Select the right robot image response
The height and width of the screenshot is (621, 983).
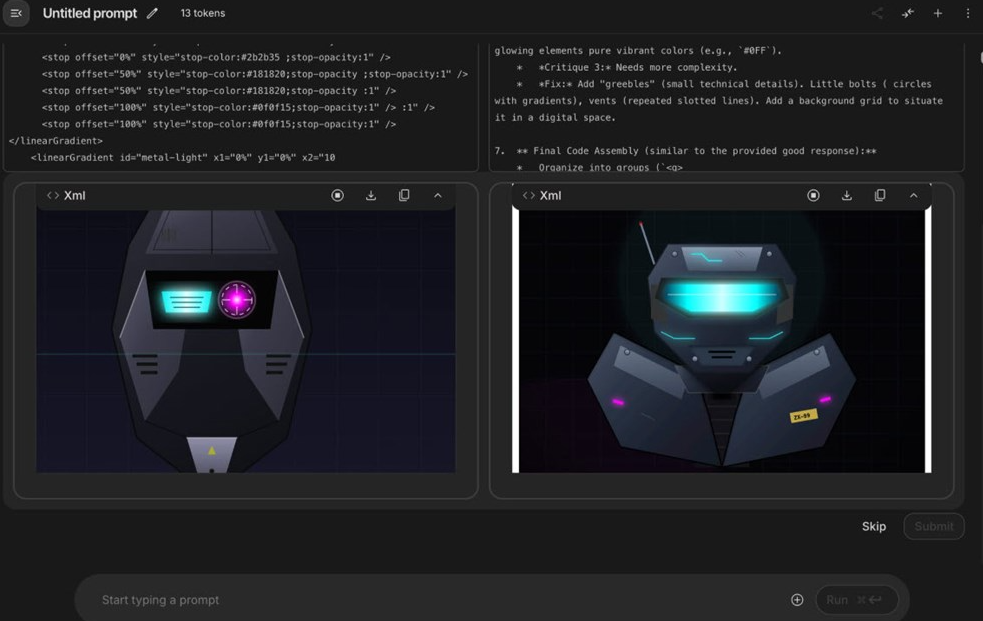tap(721, 340)
